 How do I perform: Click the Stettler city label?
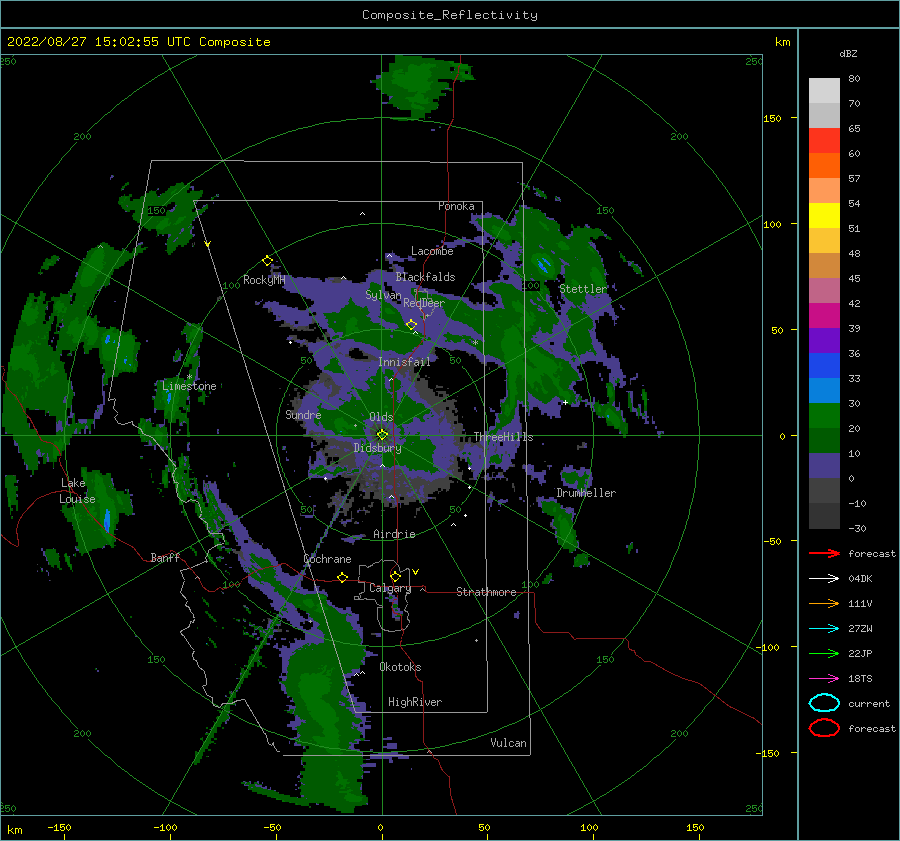click(583, 289)
